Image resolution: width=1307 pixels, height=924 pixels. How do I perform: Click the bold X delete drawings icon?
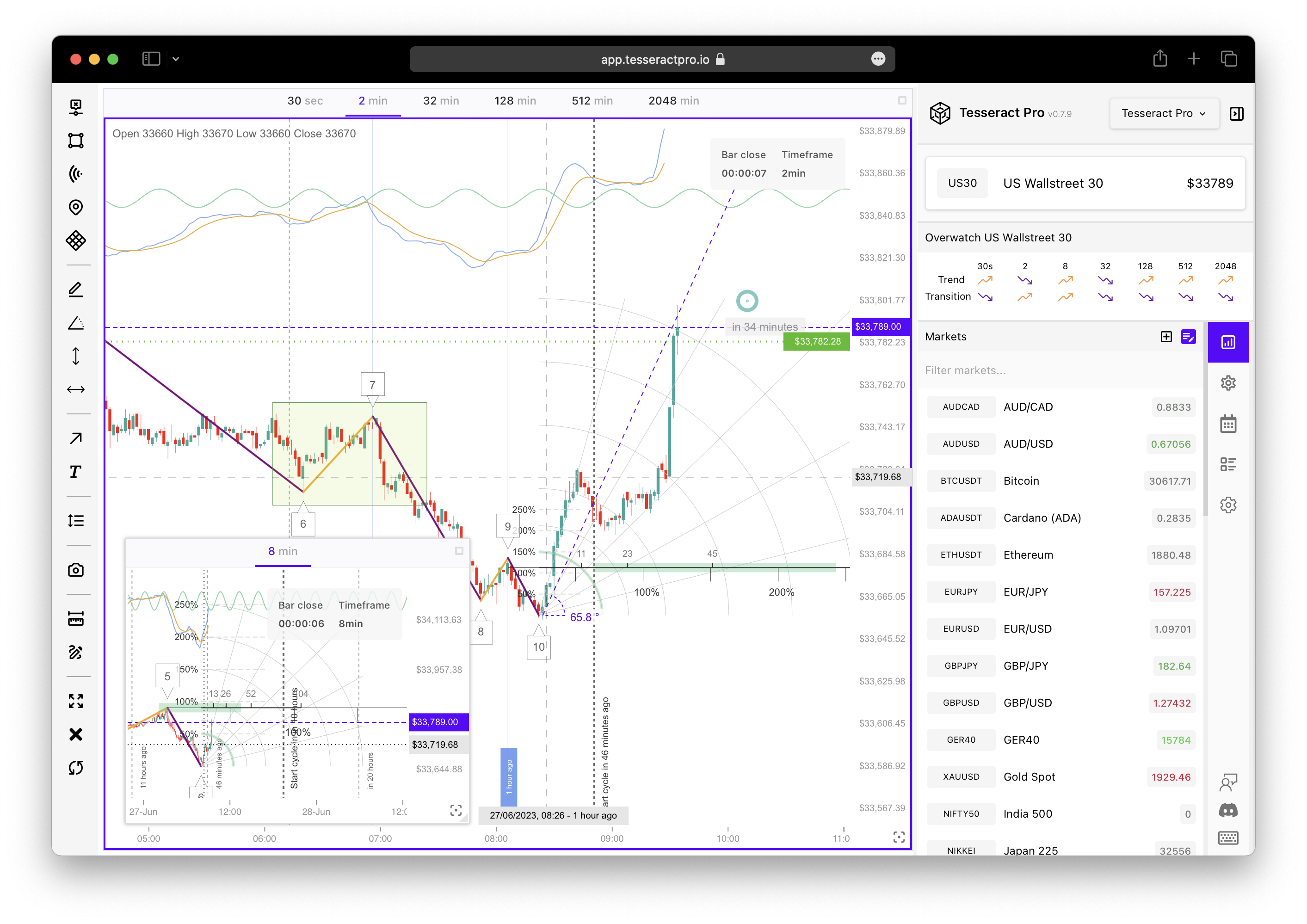pos(76,734)
